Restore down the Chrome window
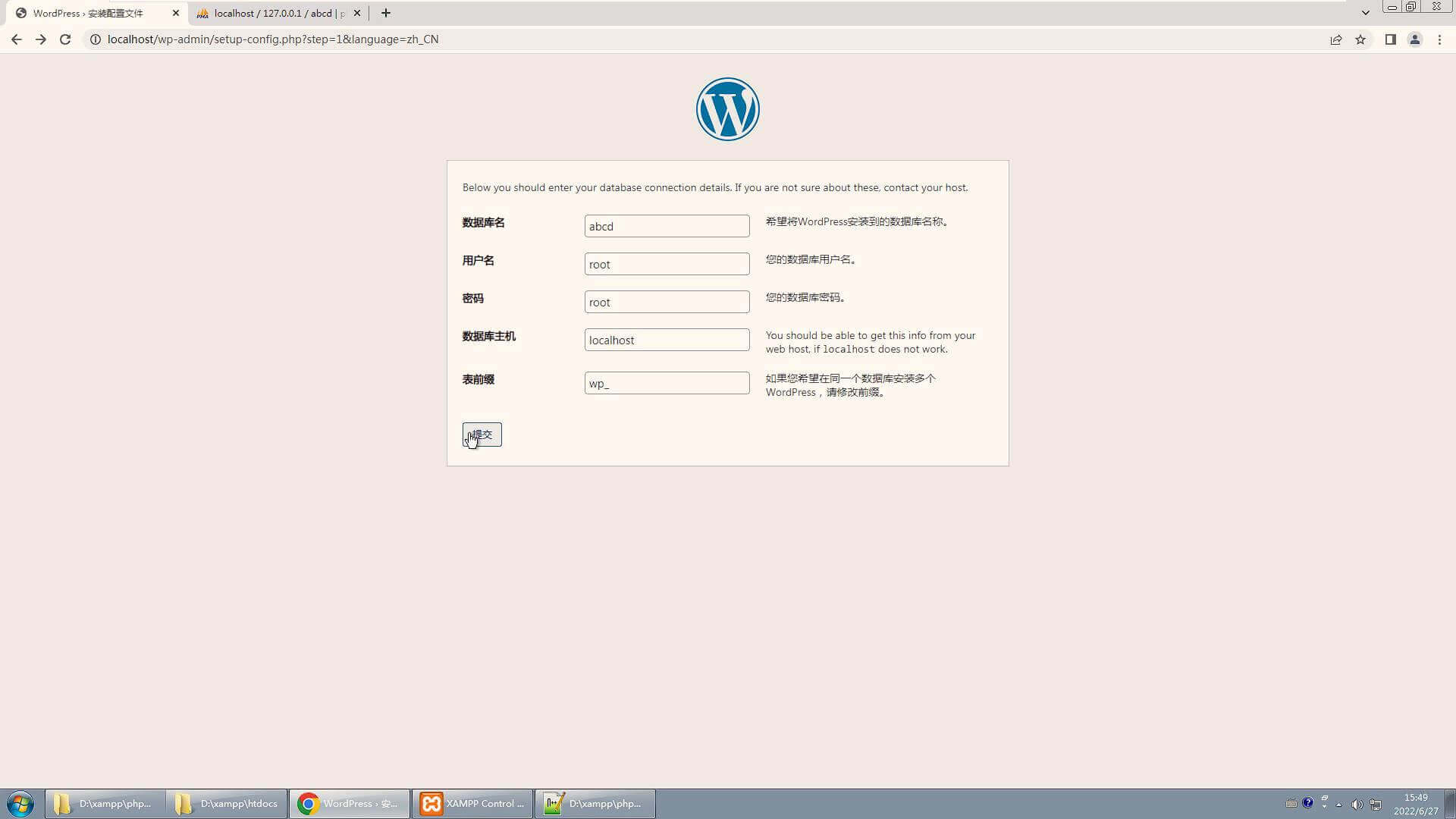1456x819 pixels. click(1410, 7)
